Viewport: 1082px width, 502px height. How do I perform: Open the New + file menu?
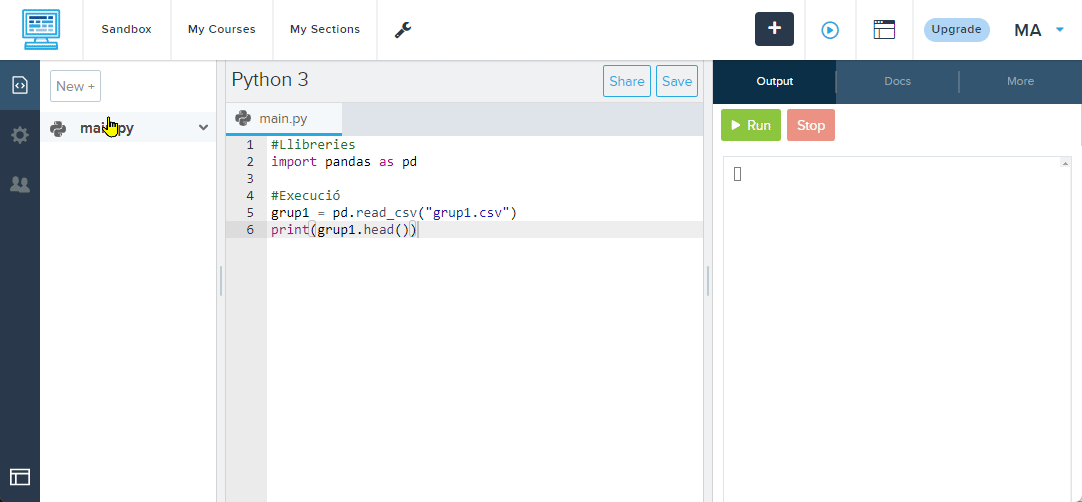[75, 86]
